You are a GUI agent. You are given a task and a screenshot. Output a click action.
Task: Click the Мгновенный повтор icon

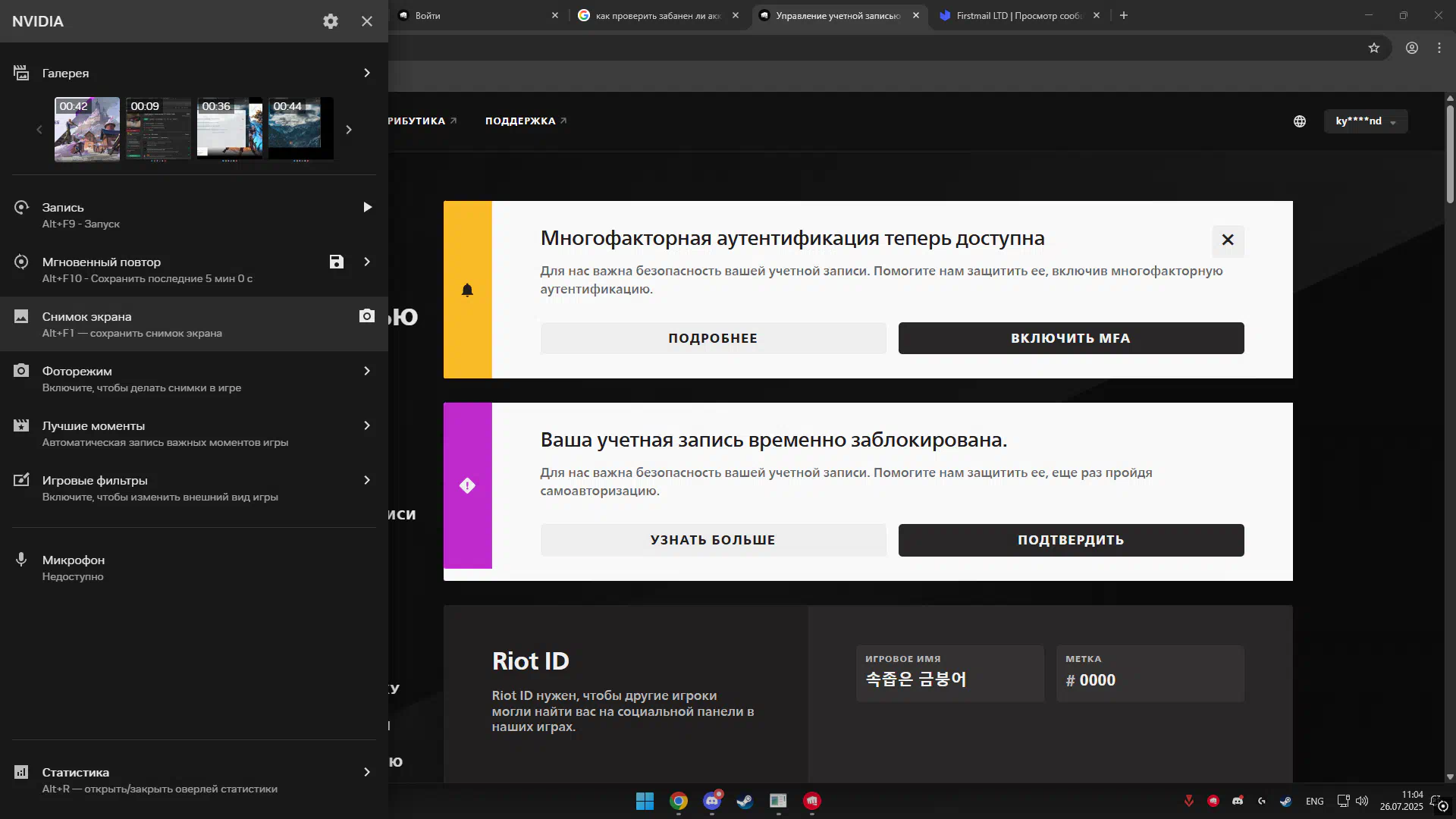(x=21, y=262)
